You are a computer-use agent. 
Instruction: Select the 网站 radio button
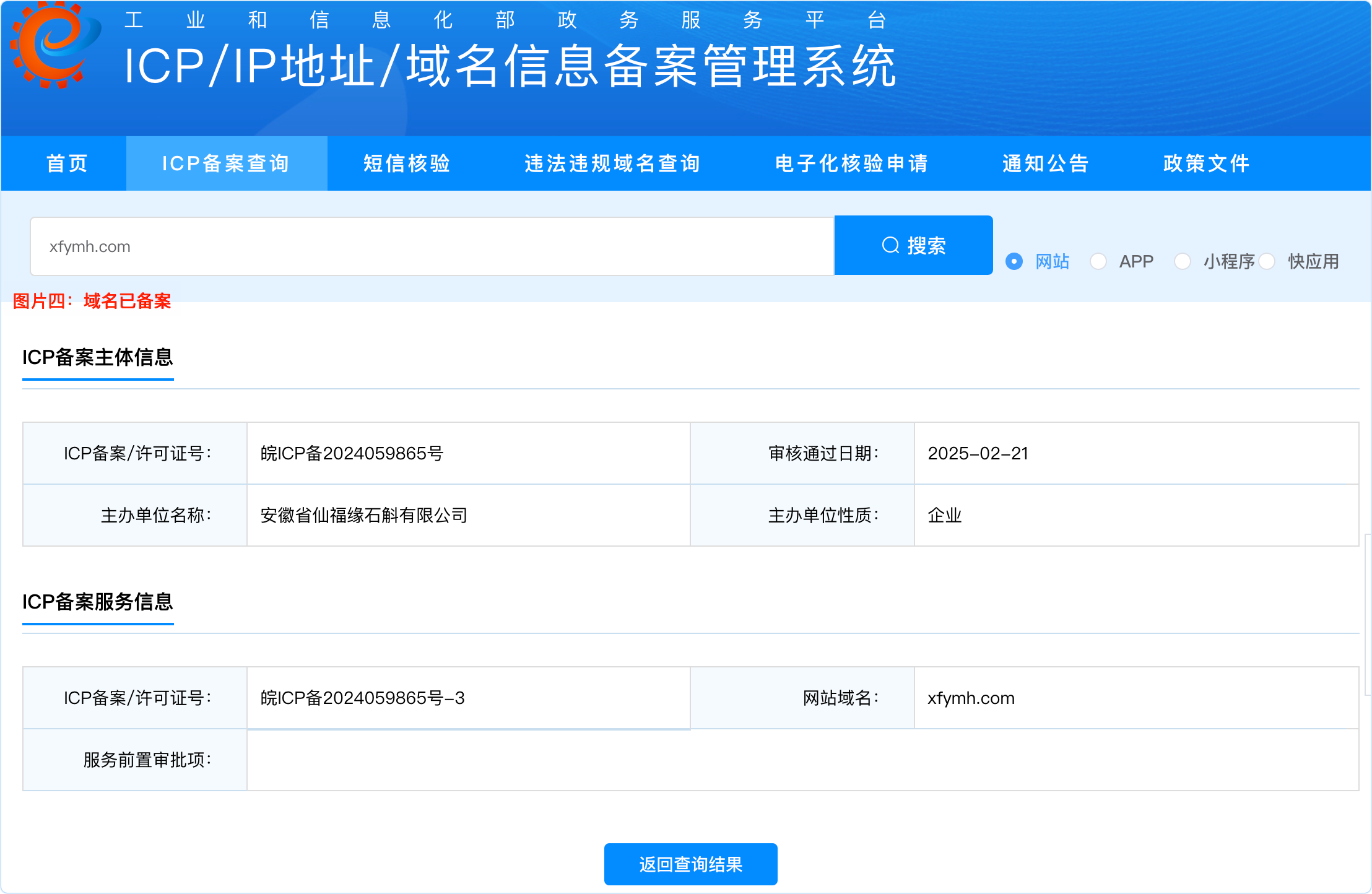tap(1014, 261)
